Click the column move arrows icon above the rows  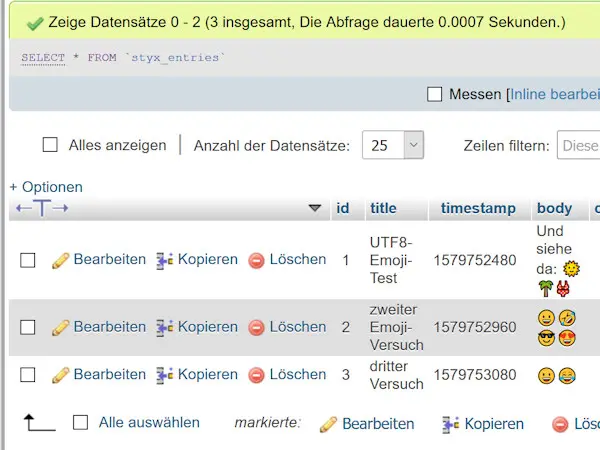[x=41, y=208]
